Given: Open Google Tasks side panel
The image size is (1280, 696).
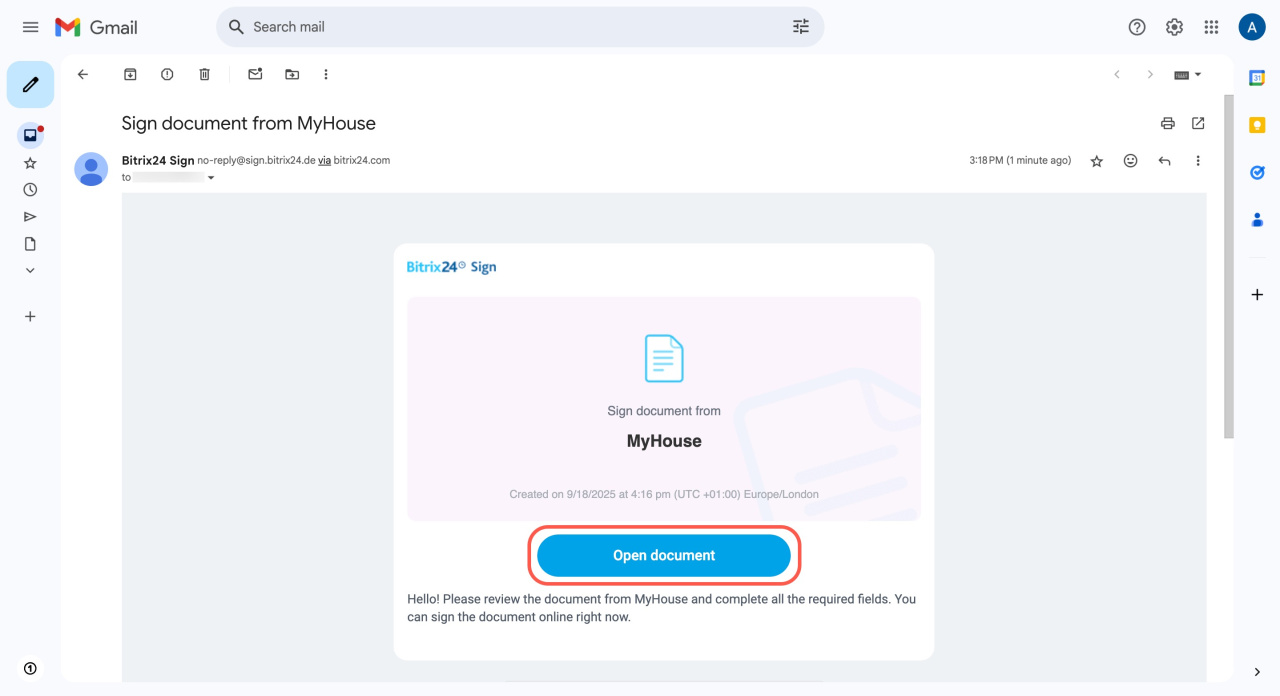Looking at the screenshot, I should click(x=1257, y=172).
